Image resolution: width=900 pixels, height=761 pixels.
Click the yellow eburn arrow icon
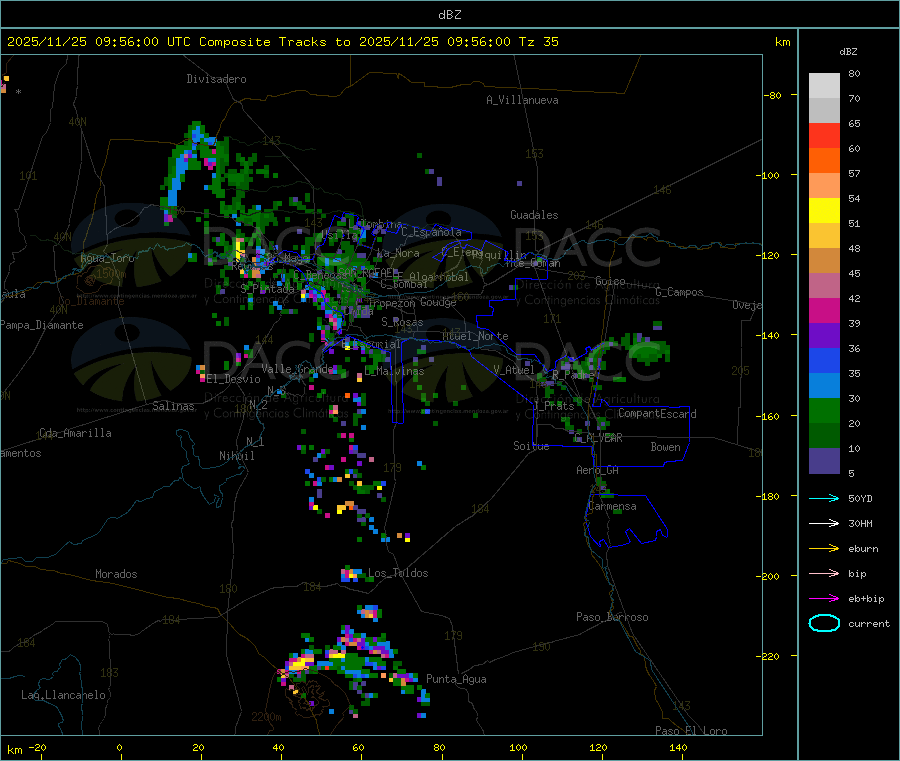click(x=824, y=548)
